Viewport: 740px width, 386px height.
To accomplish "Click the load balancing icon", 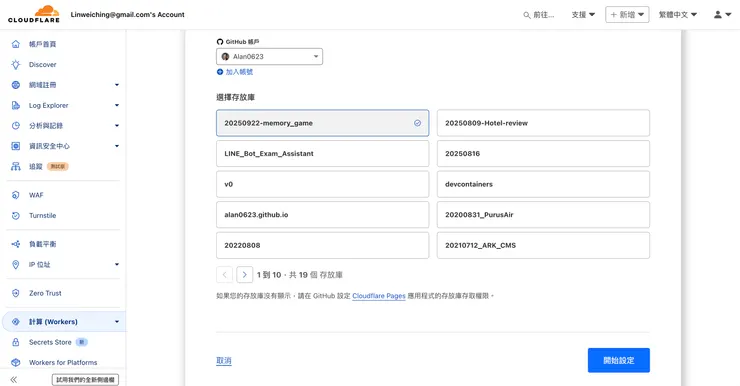I will (x=16, y=244).
